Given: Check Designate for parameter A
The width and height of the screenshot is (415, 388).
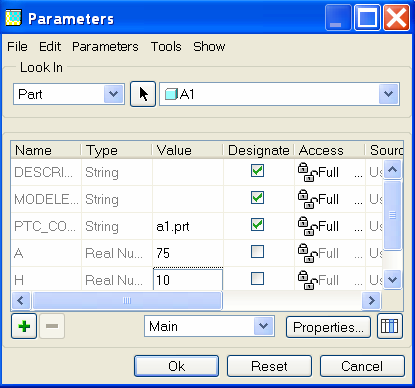Looking at the screenshot, I should 257,252.
